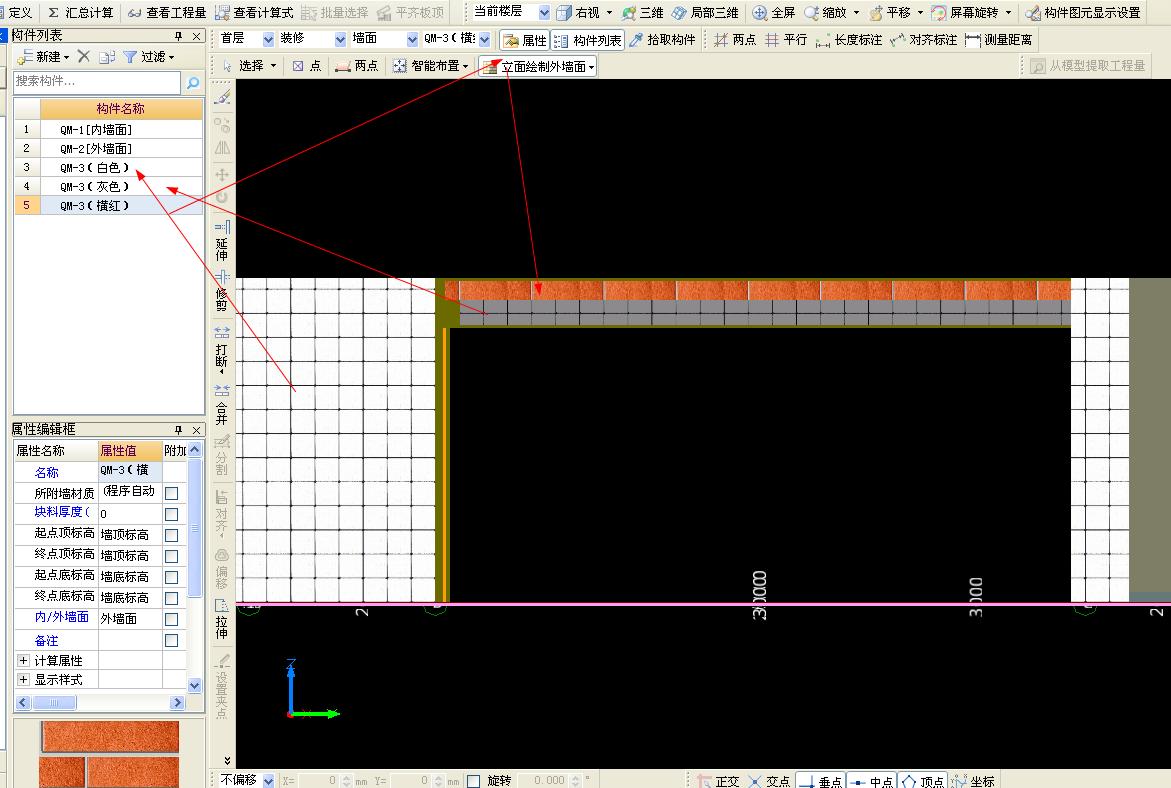
Task: Select 拾取构件 eyedropper tool
Action: [x=662, y=40]
